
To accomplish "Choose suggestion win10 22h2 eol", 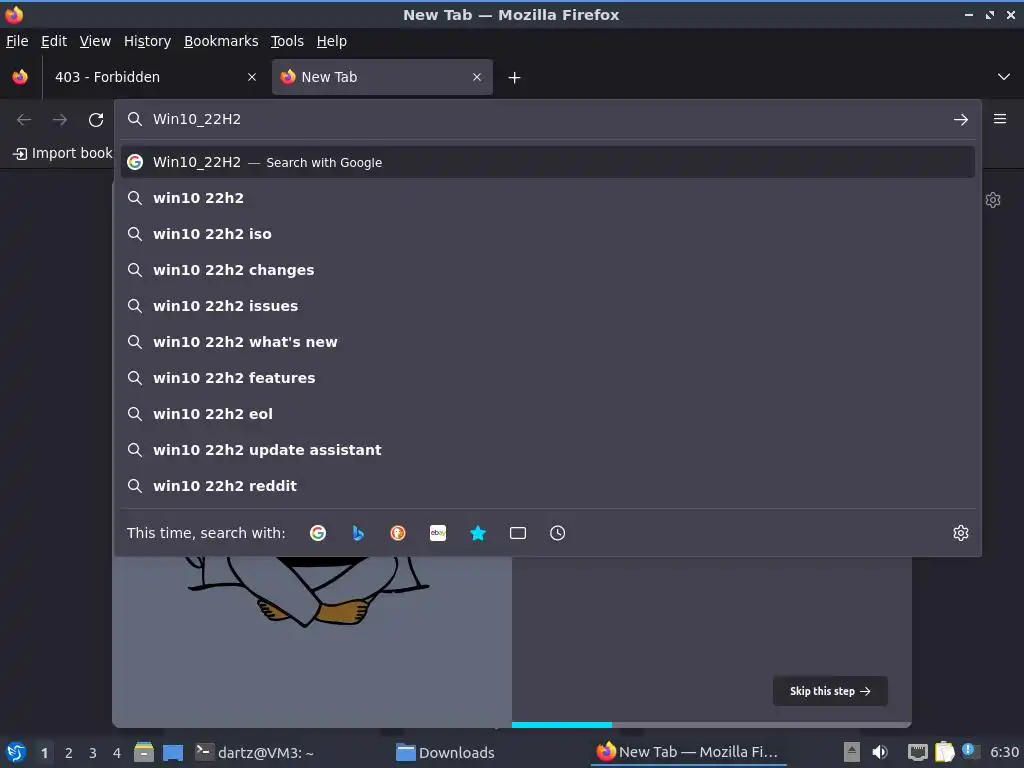I will pyautogui.click(x=547, y=413).
